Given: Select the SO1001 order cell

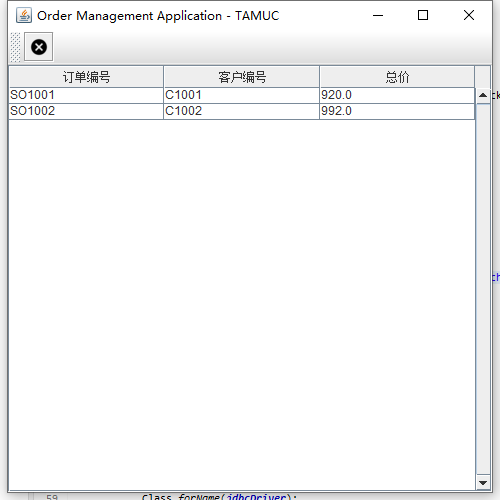Looking at the screenshot, I should (86, 95).
